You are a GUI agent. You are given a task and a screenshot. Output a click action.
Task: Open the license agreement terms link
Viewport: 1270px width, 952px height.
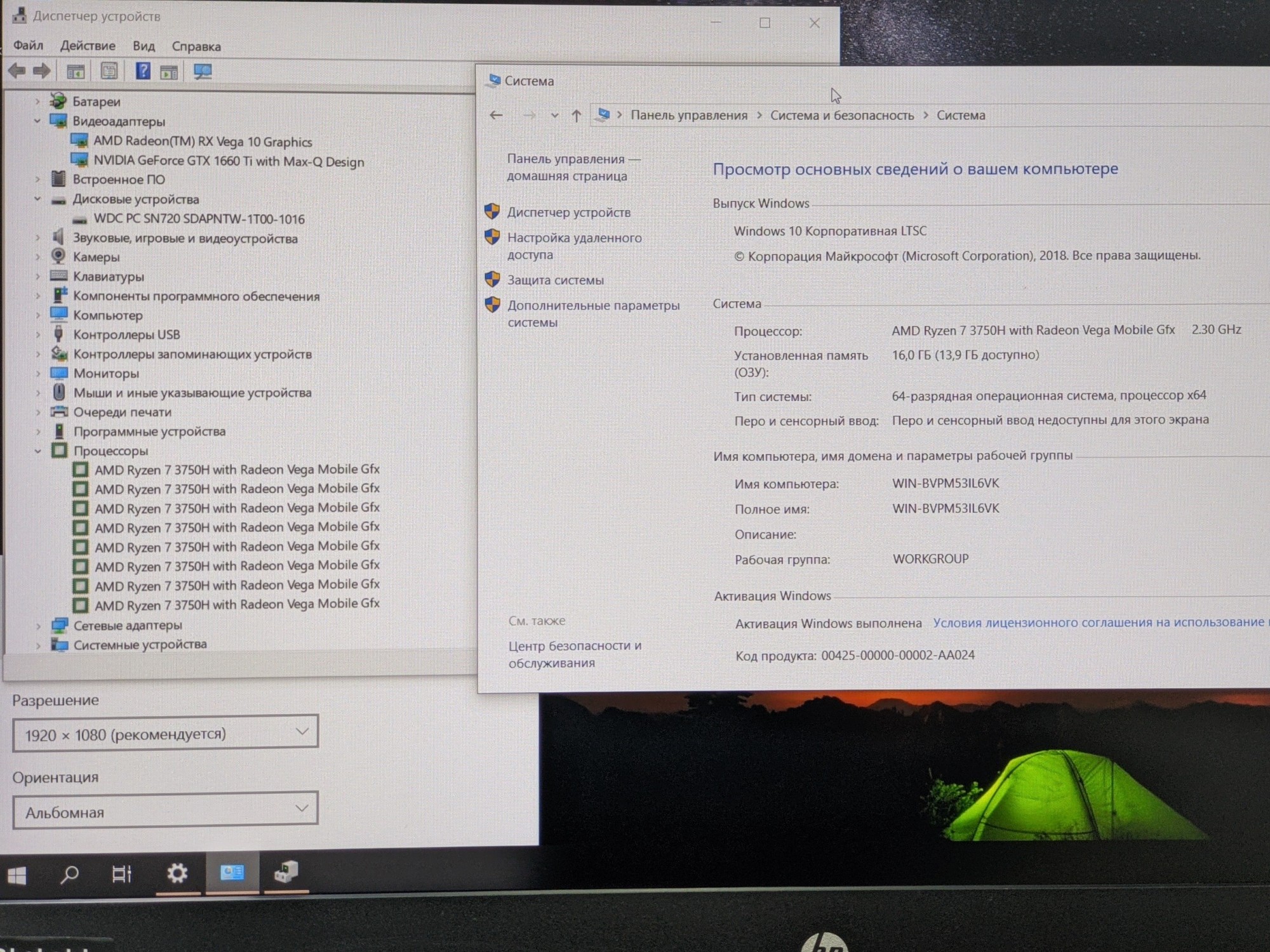point(1100,623)
